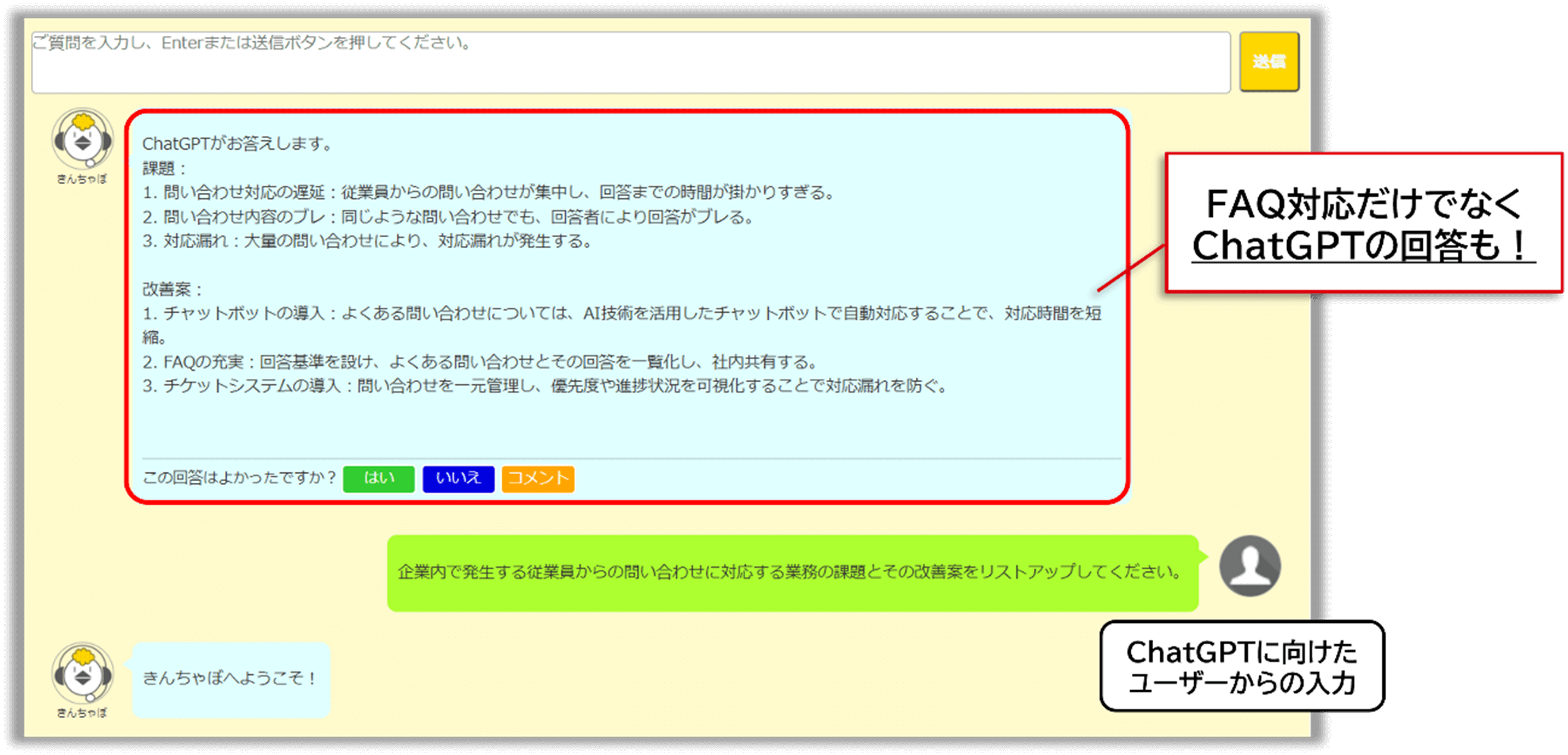Click the line 2. FAQの充実

(x=480, y=362)
